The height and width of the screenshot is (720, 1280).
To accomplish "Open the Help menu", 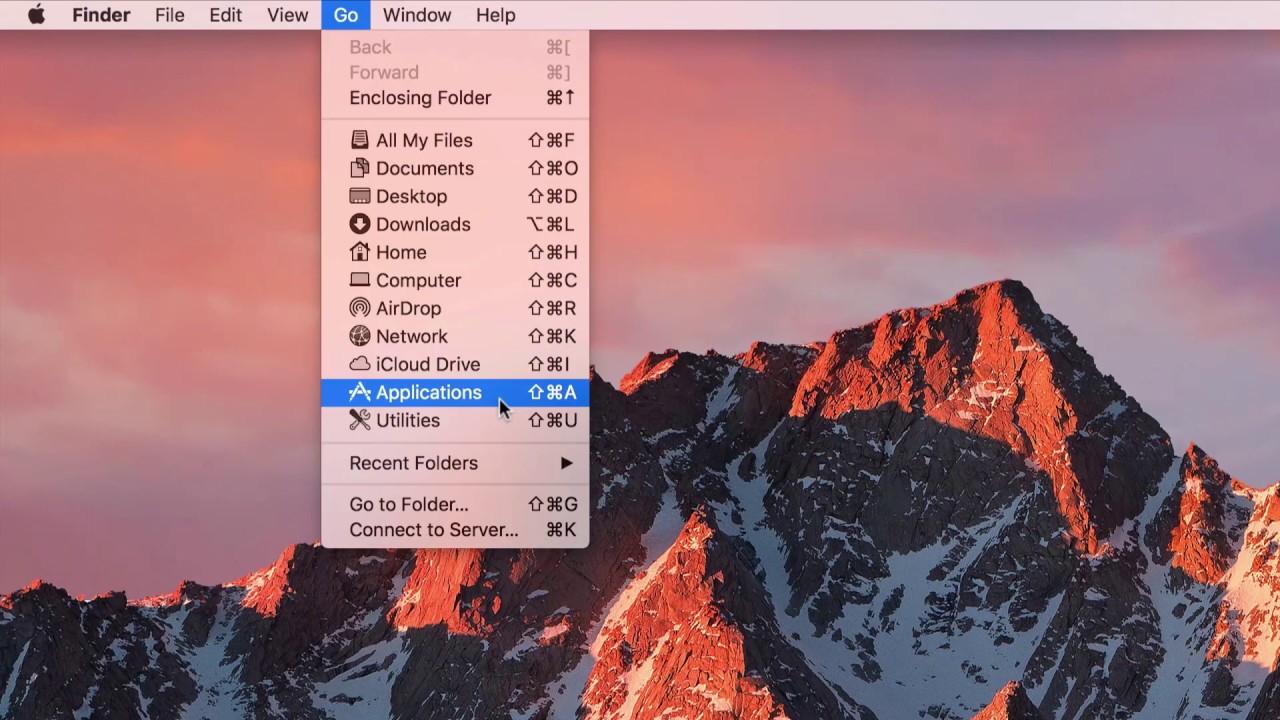I will tap(495, 15).
